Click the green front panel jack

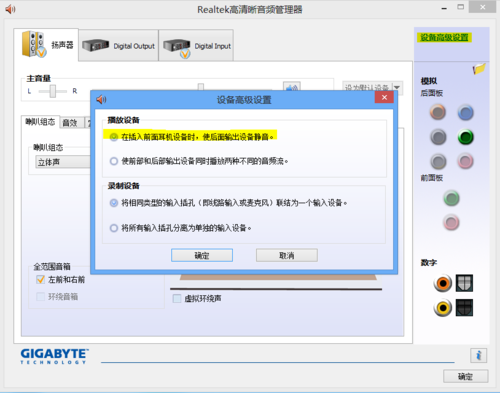[451, 198]
